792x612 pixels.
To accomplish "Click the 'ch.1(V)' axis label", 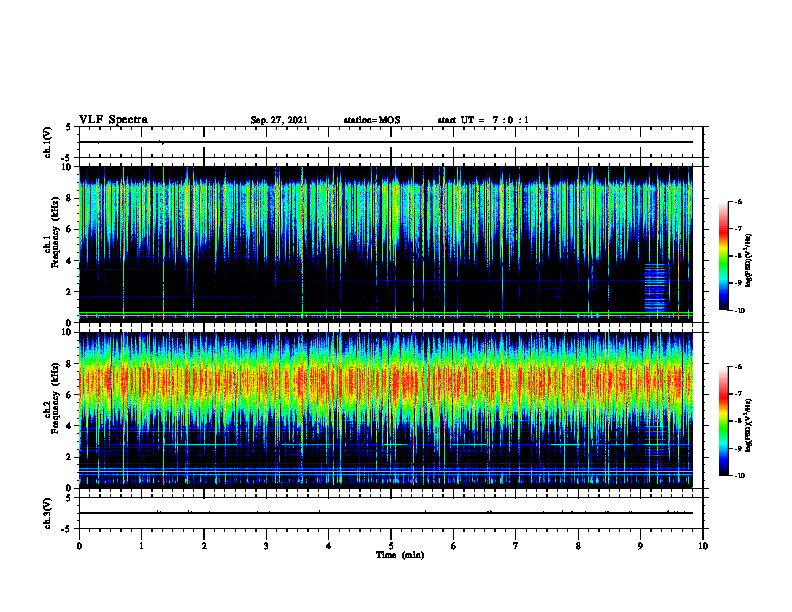I will click(x=47, y=142).
